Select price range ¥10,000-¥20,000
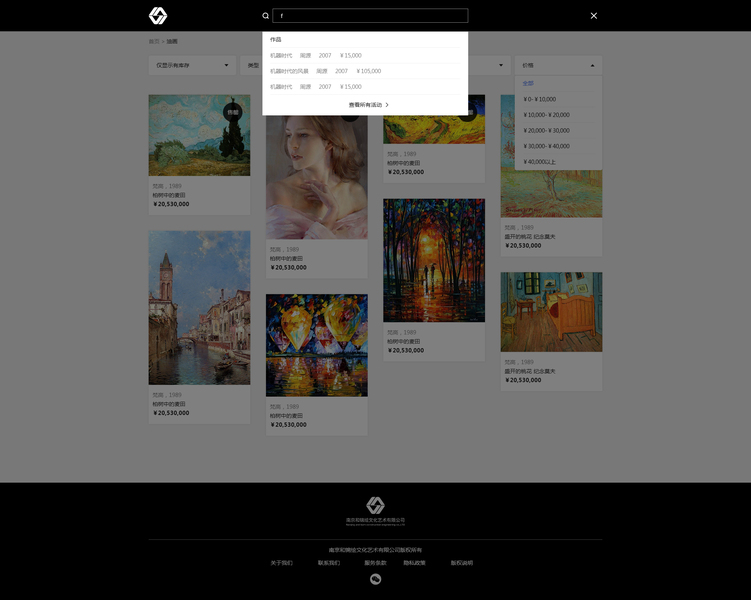 pos(546,115)
